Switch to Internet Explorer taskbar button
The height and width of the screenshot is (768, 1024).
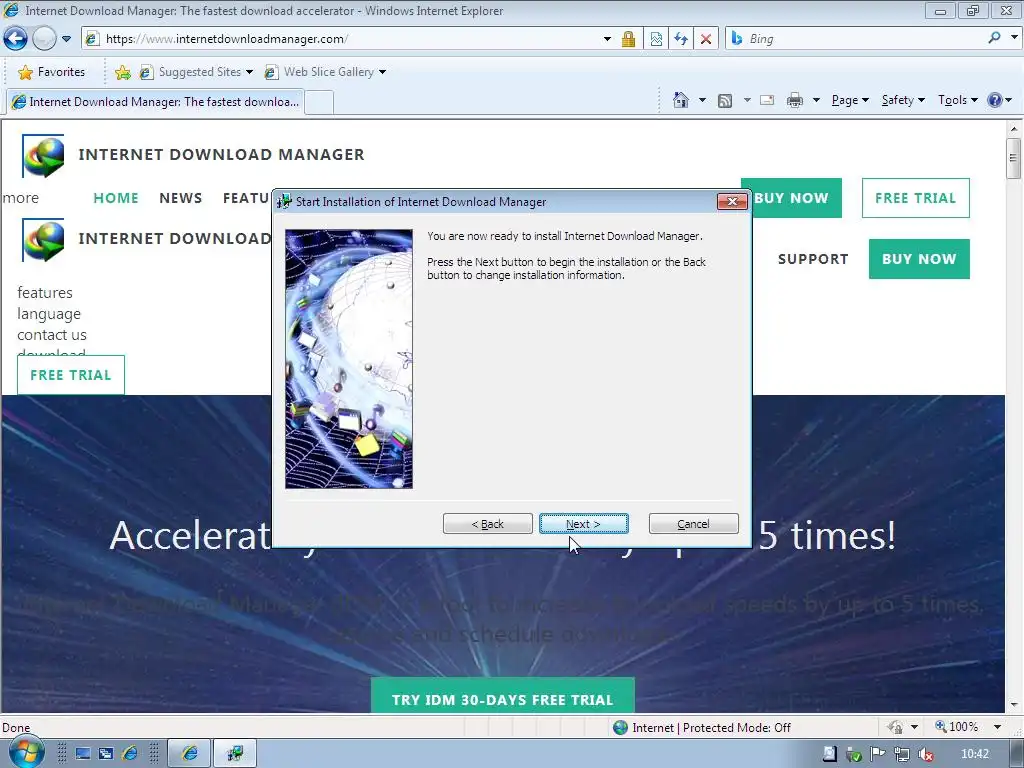(x=189, y=754)
